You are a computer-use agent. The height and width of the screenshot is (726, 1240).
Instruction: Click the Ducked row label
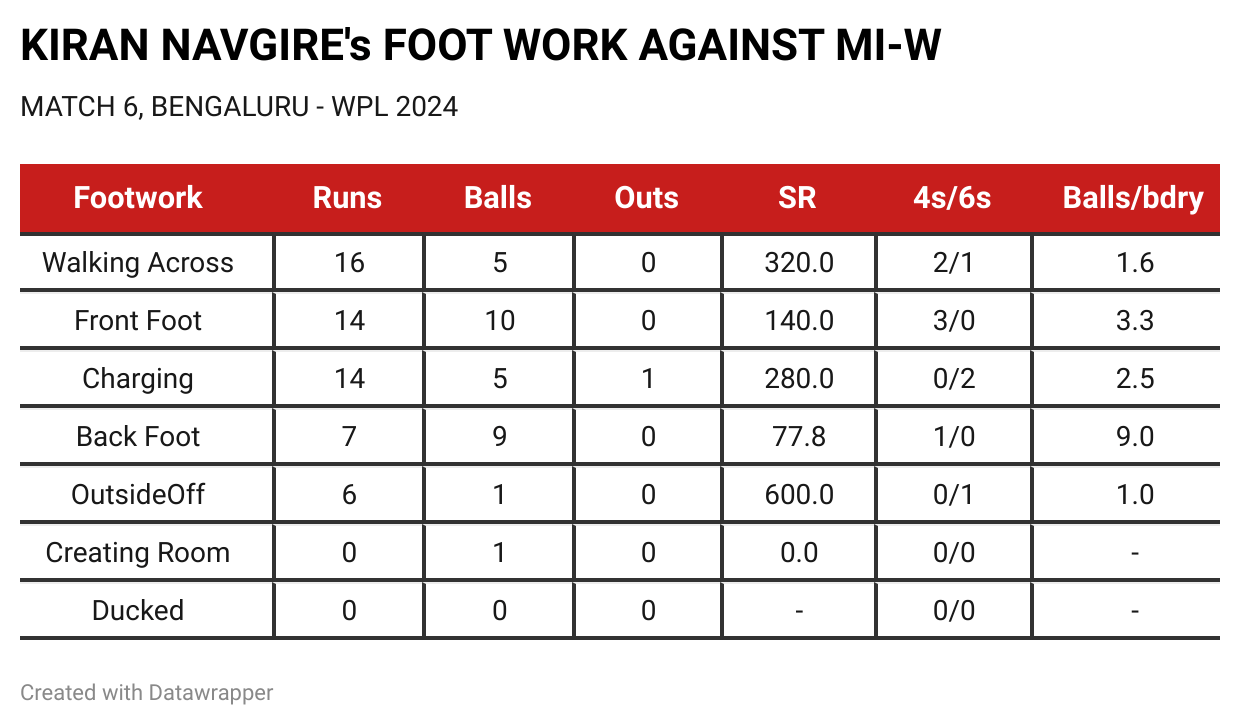point(138,611)
